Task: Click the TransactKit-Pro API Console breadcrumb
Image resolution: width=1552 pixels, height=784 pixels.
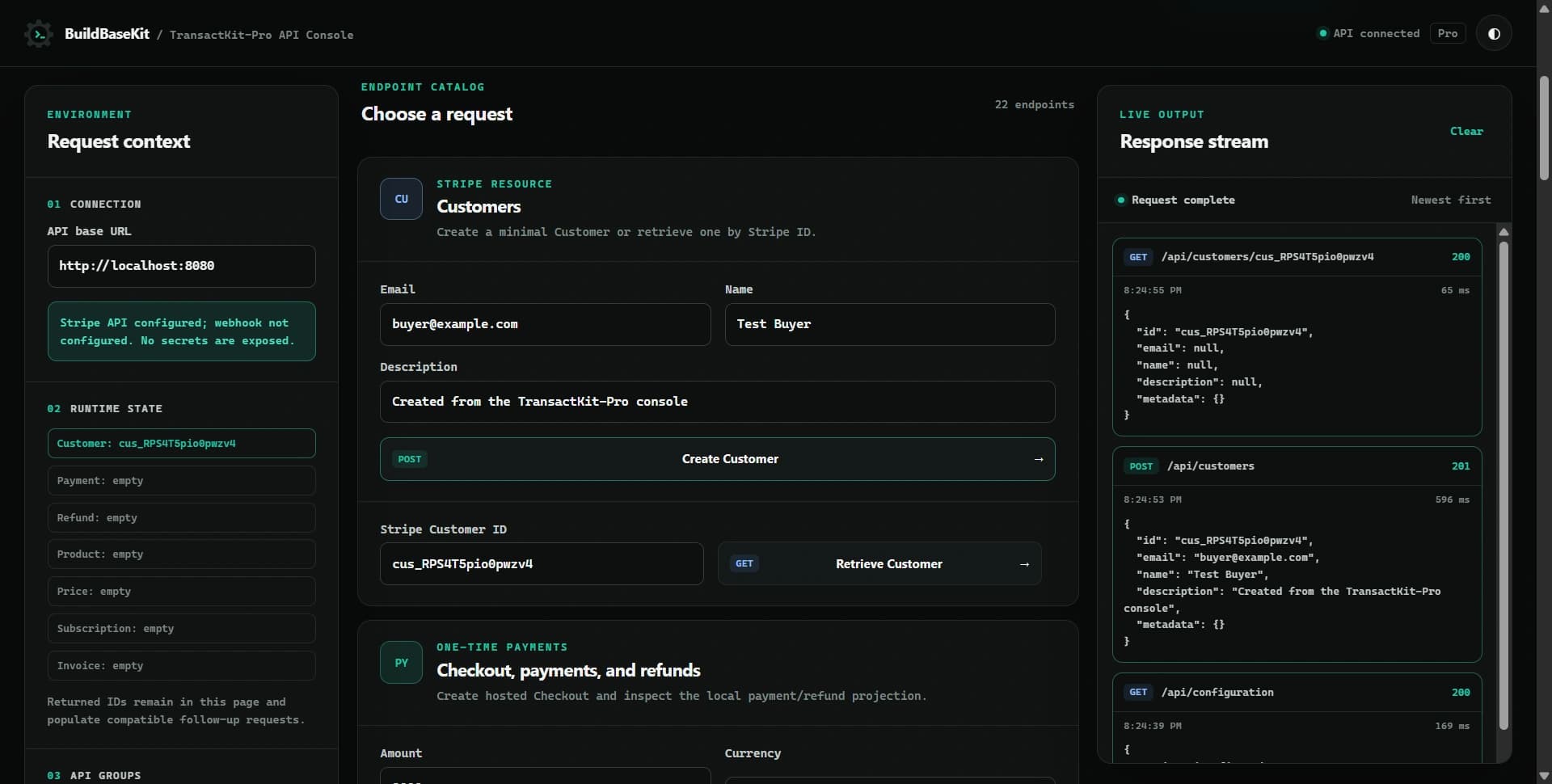Action: (261, 36)
